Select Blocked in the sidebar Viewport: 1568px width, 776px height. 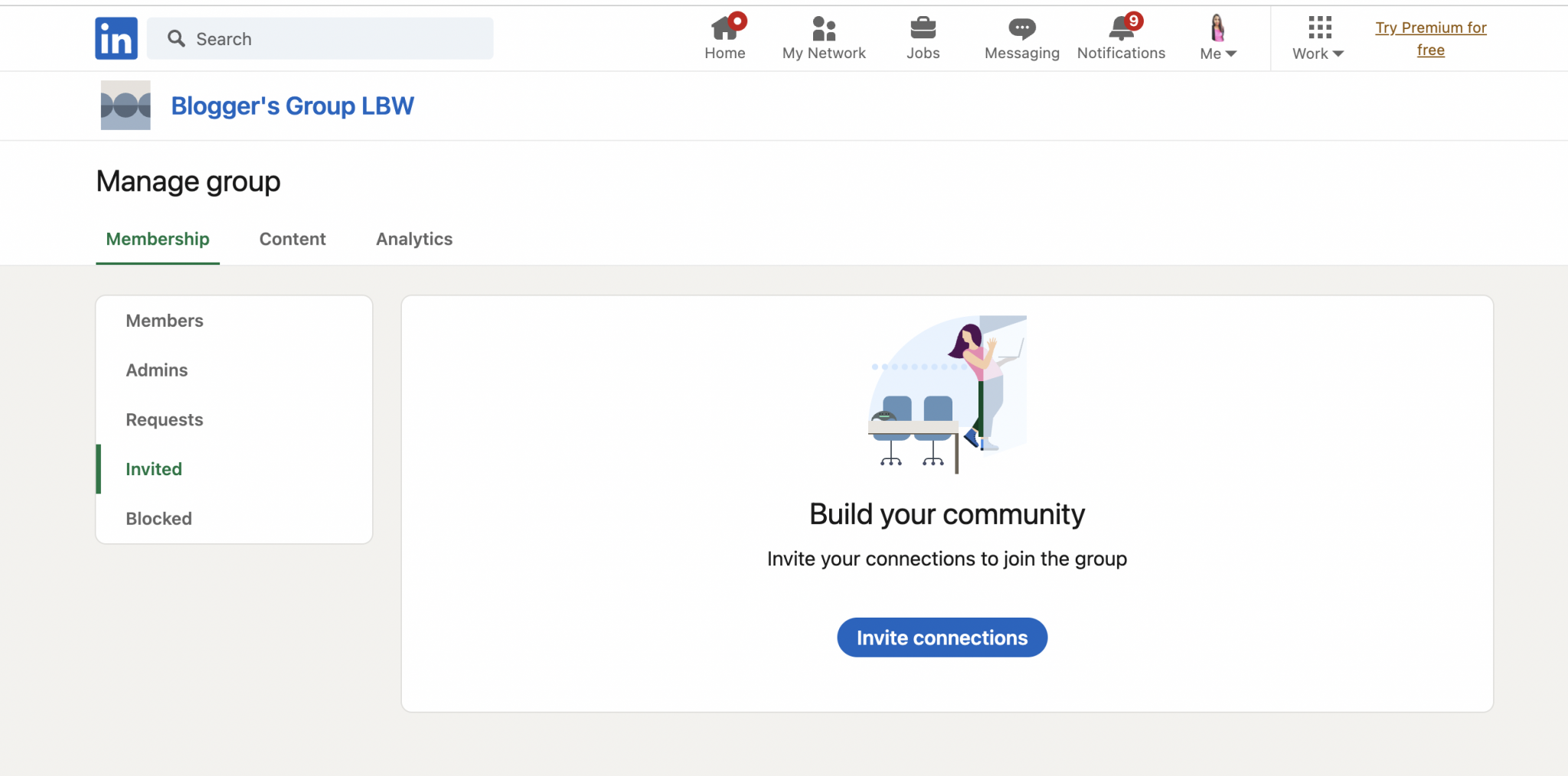(158, 518)
